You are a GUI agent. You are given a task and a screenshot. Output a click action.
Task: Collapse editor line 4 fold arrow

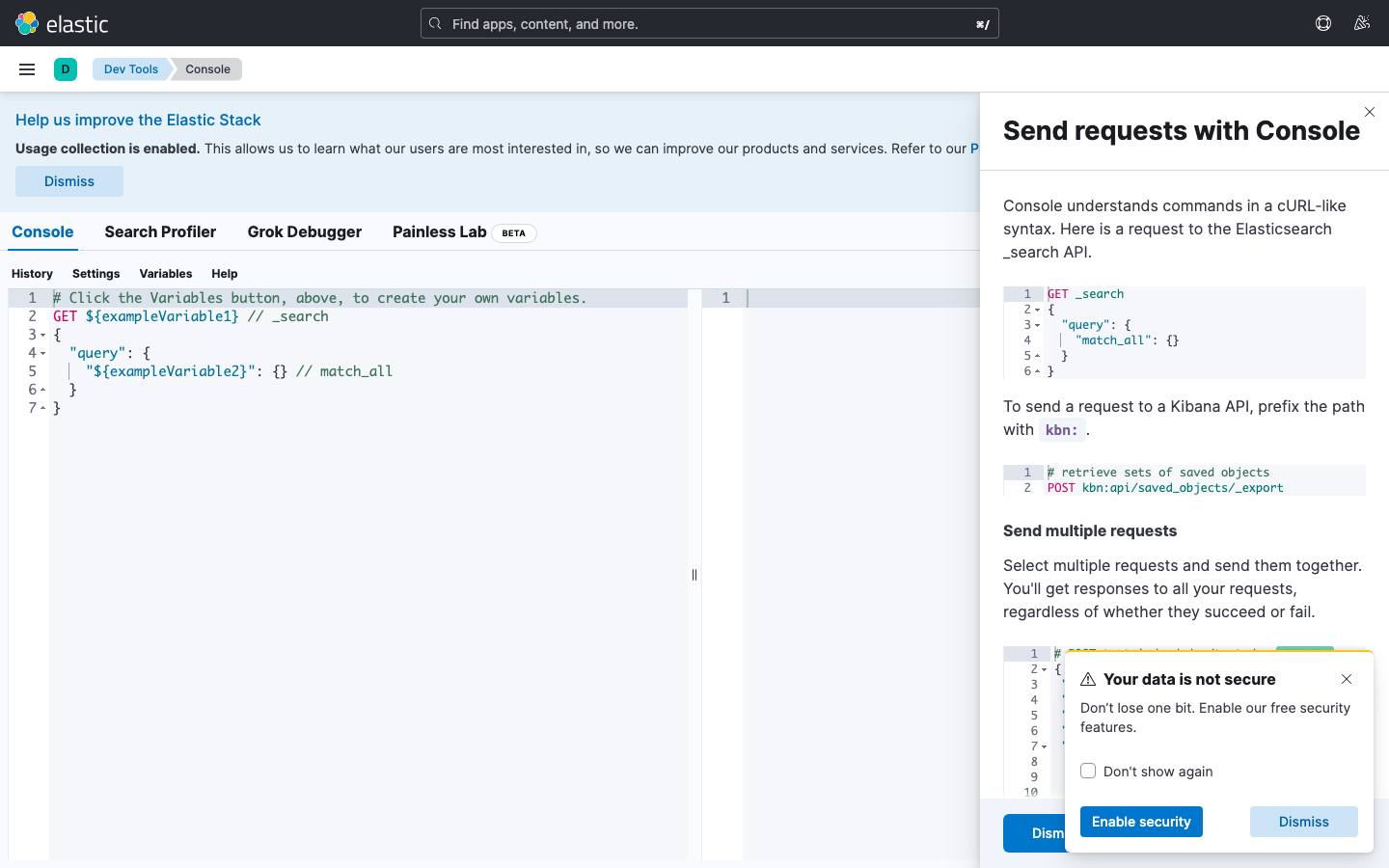(x=42, y=354)
